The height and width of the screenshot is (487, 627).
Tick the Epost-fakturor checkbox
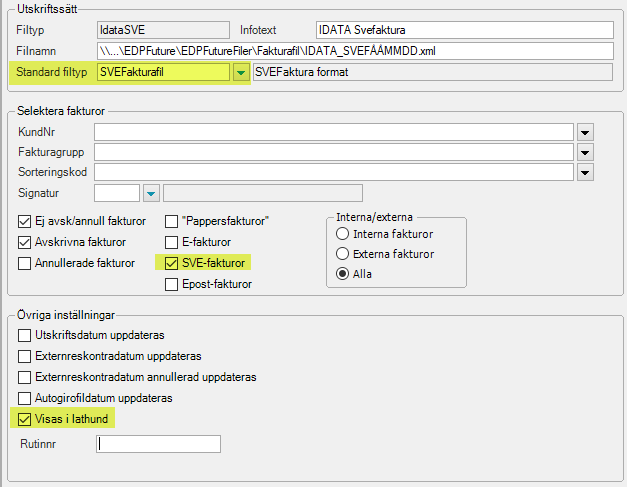(x=172, y=284)
